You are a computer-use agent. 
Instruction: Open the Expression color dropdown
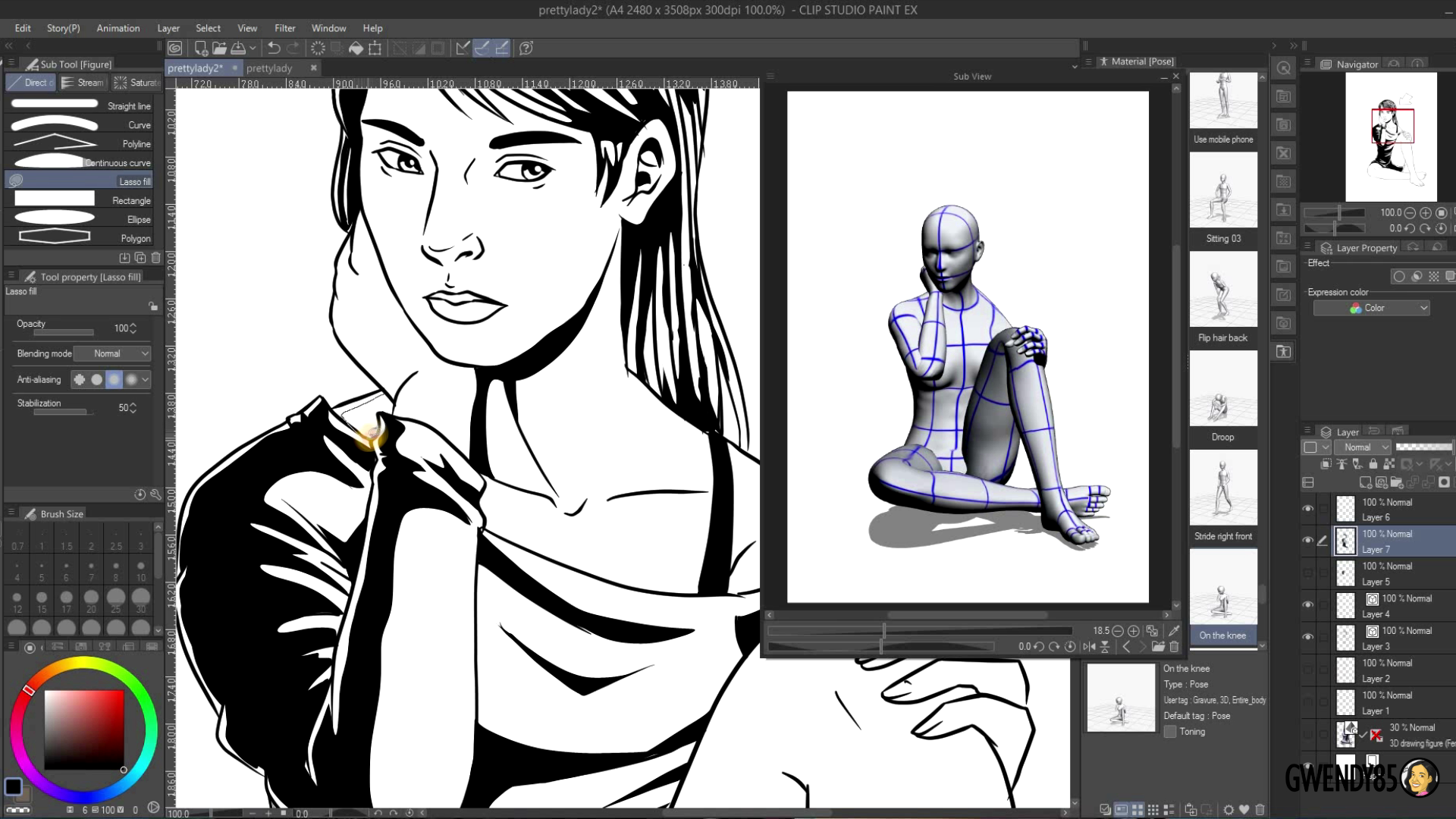tap(1371, 308)
